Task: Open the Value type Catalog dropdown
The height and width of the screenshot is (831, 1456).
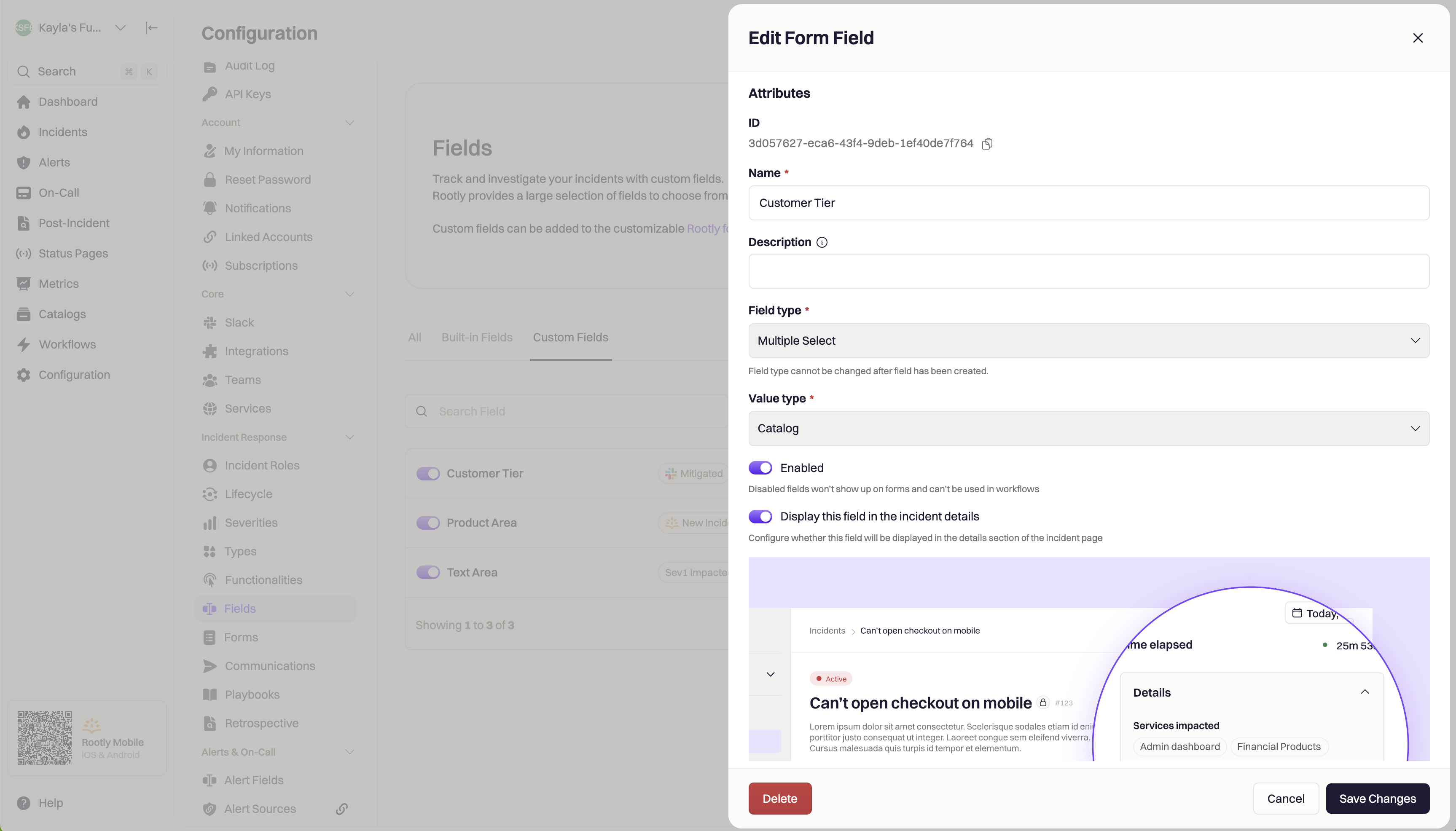Action: (1088, 429)
